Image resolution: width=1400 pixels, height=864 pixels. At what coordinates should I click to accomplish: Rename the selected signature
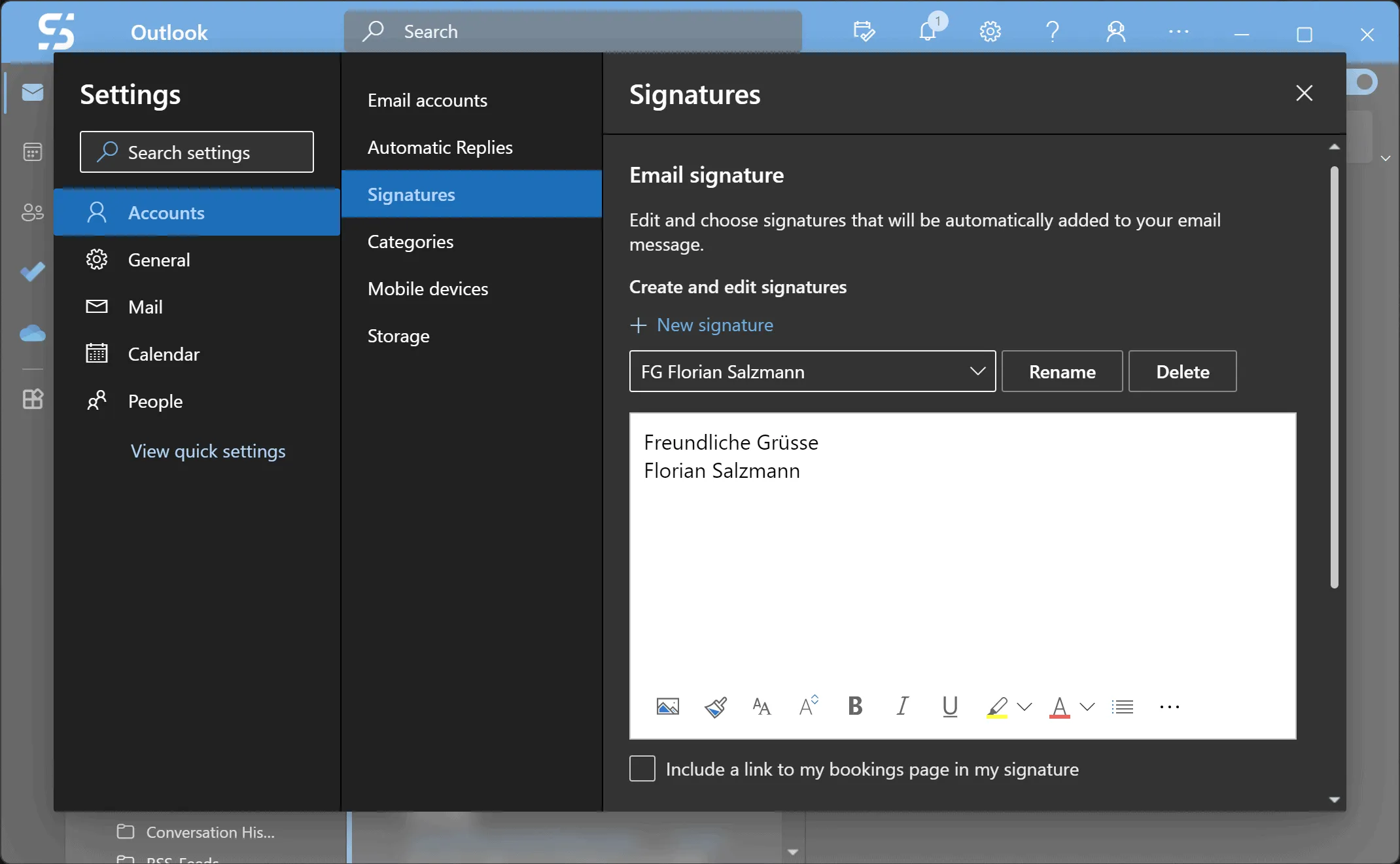tap(1062, 372)
